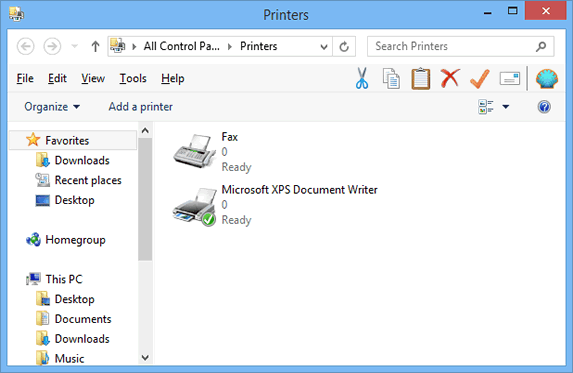Click Microsoft XPS Document Writer name text
The height and width of the screenshot is (373, 573).
299,190
